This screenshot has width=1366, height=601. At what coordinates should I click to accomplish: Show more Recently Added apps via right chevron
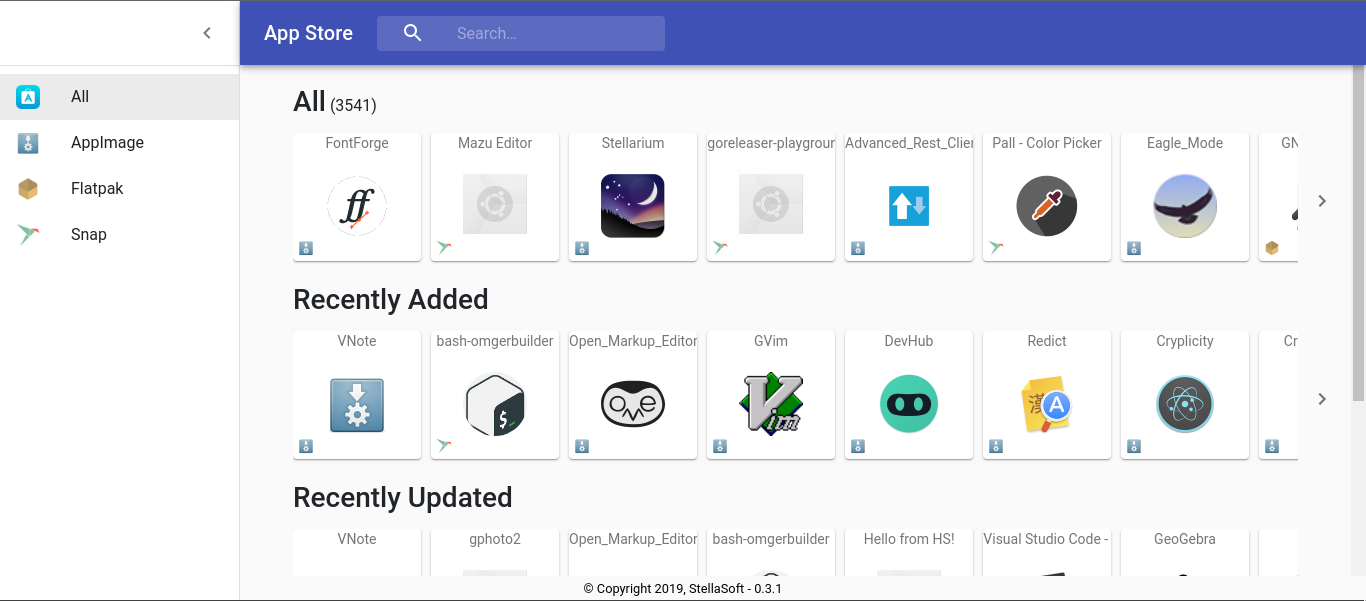point(1322,398)
